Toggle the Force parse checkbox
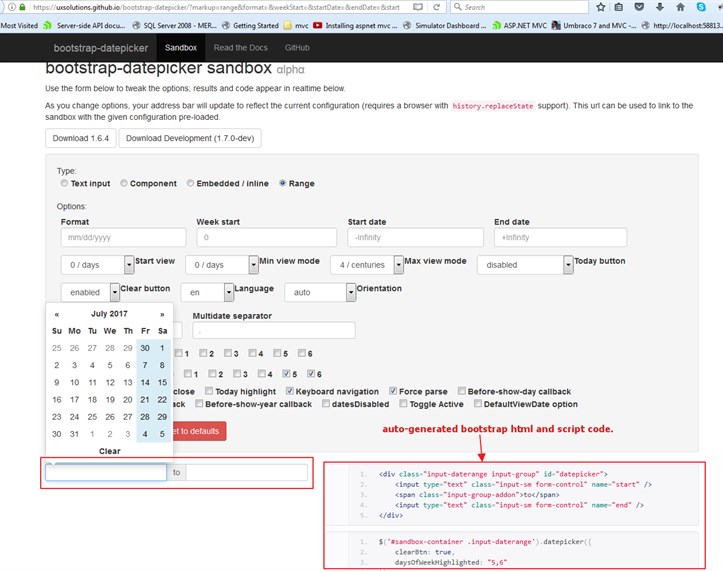The height and width of the screenshot is (571, 723). (x=393, y=391)
